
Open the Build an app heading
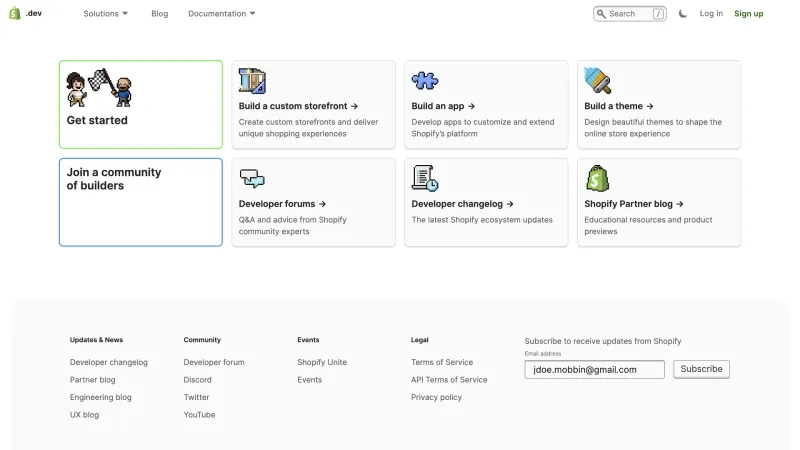point(438,106)
